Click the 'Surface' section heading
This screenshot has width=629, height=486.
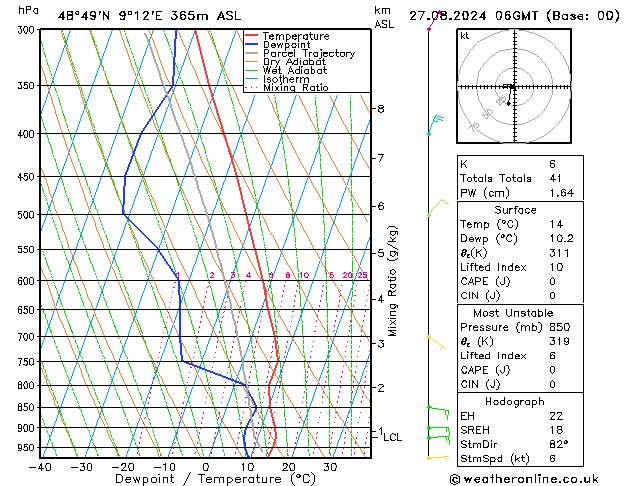pos(515,210)
